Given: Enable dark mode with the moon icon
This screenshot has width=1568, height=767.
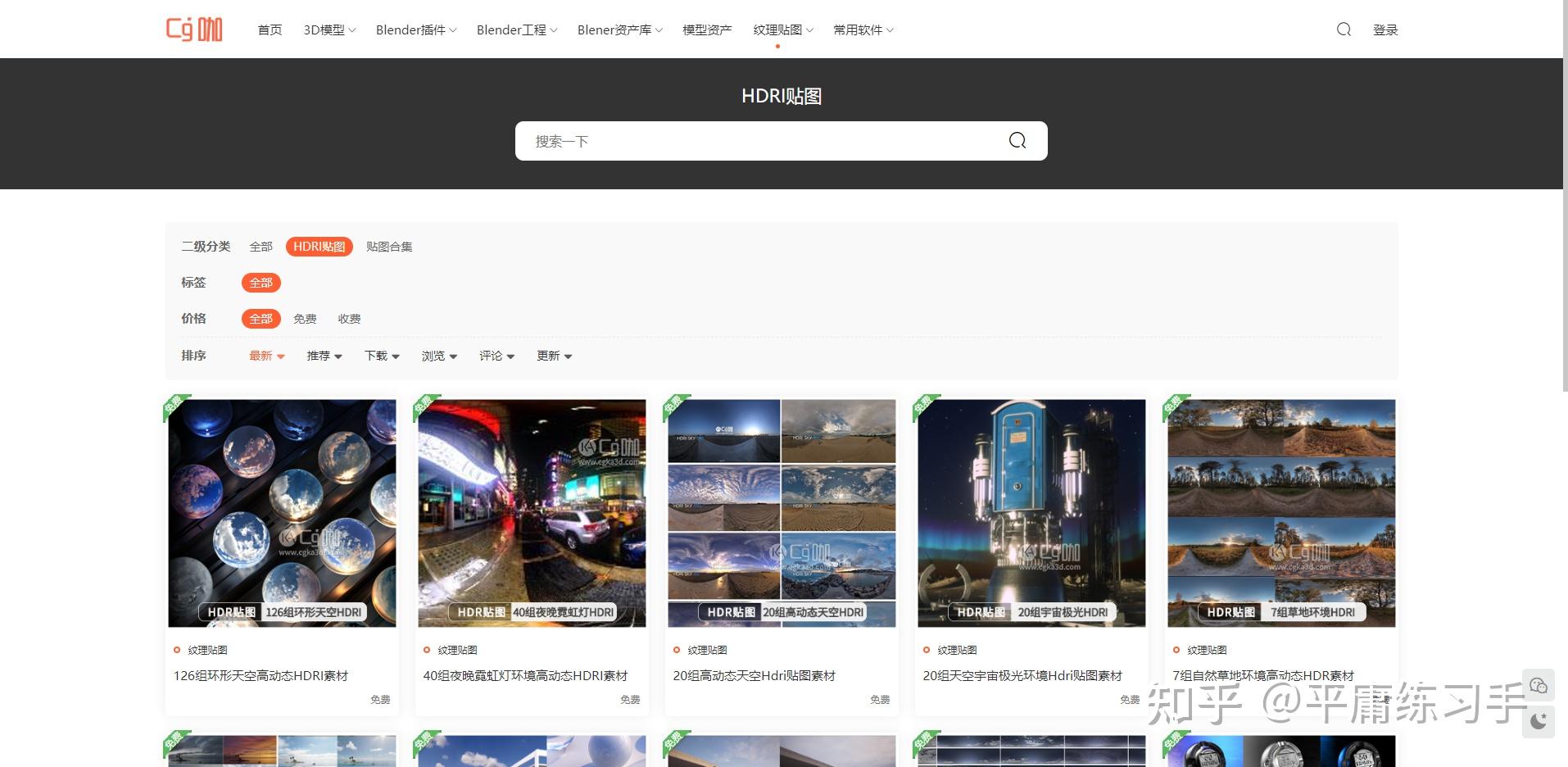Looking at the screenshot, I should click(1539, 722).
